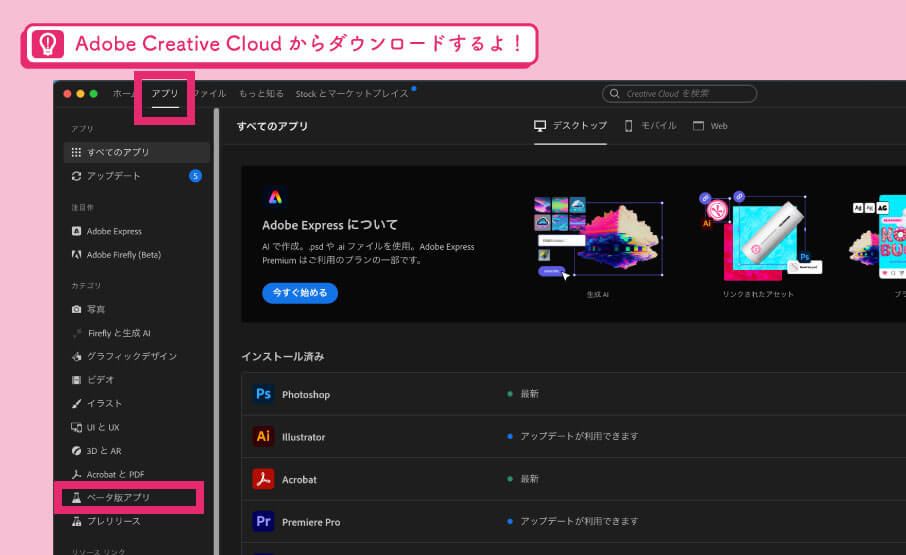
Task: Click the Photoshop app icon
Action: (263, 394)
